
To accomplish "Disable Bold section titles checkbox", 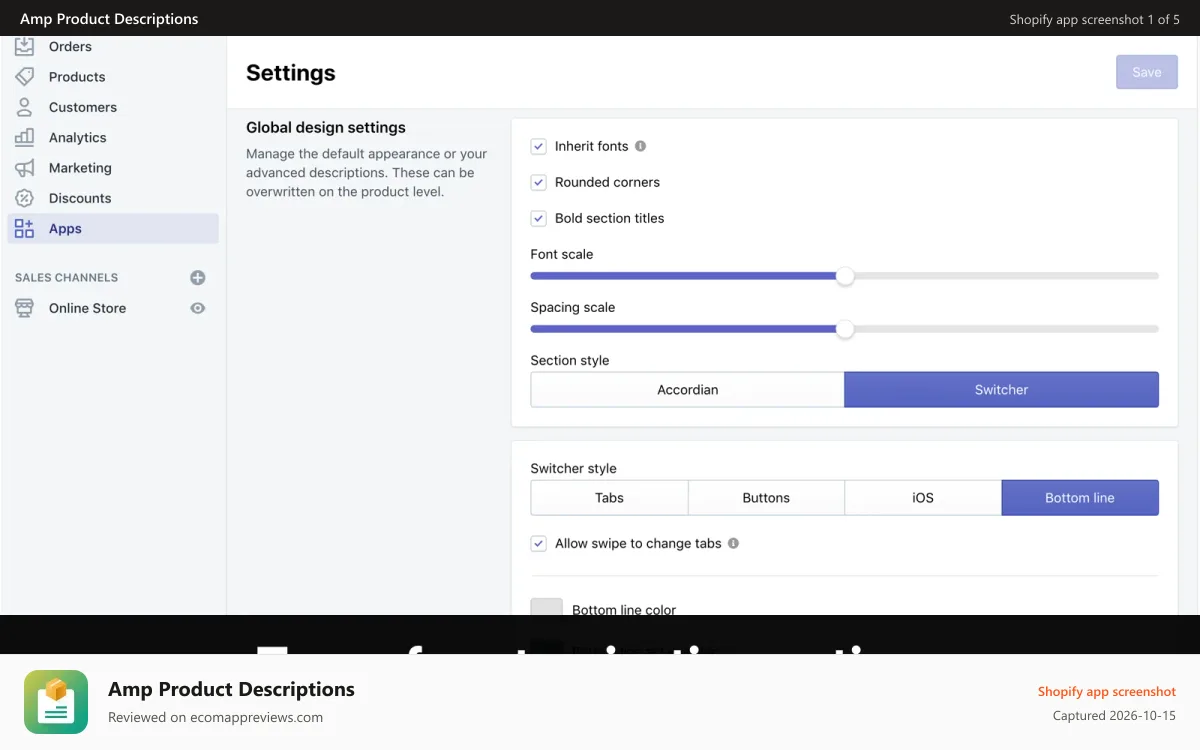I will [539, 218].
